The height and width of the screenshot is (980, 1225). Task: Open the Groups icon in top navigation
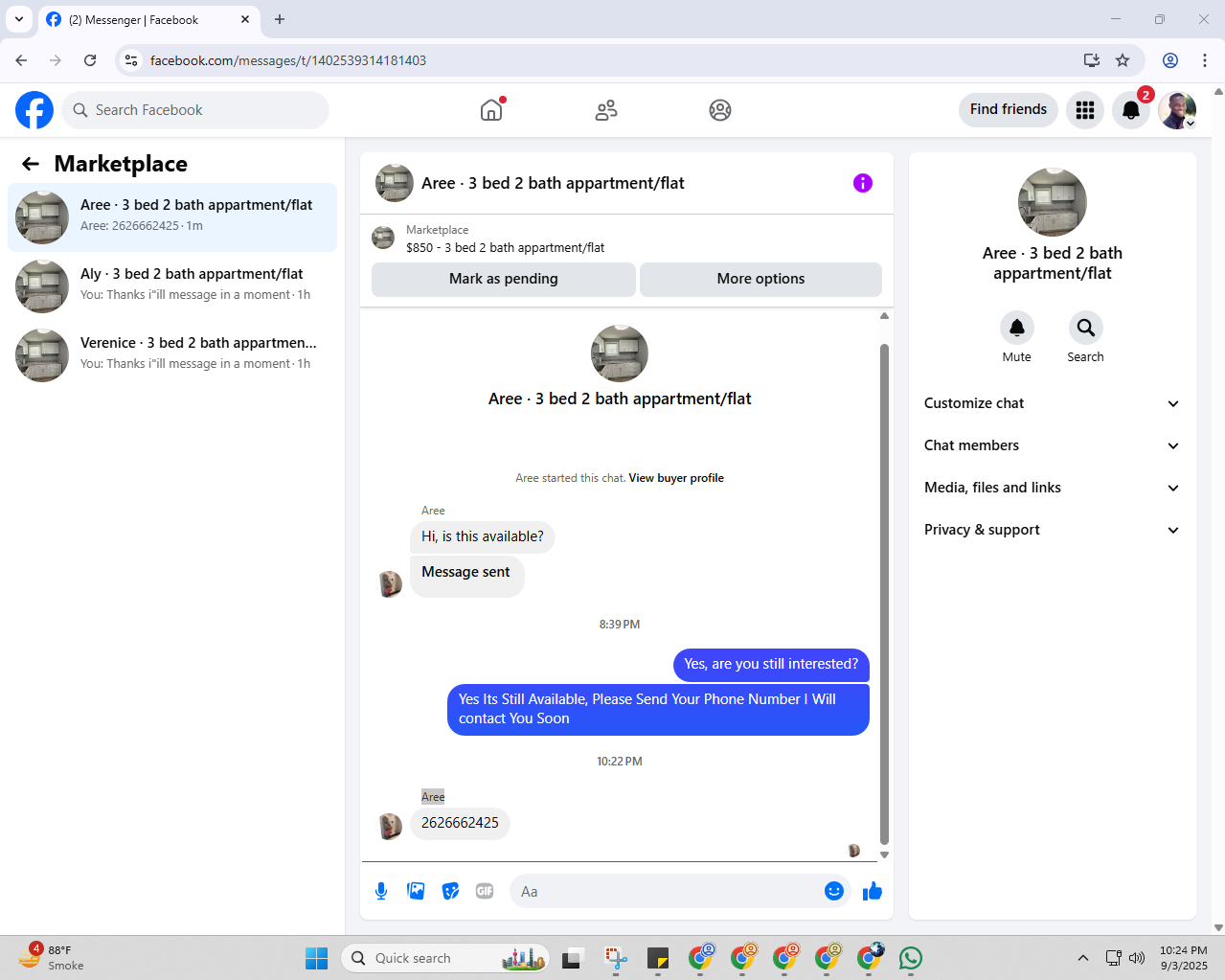click(720, 110)
